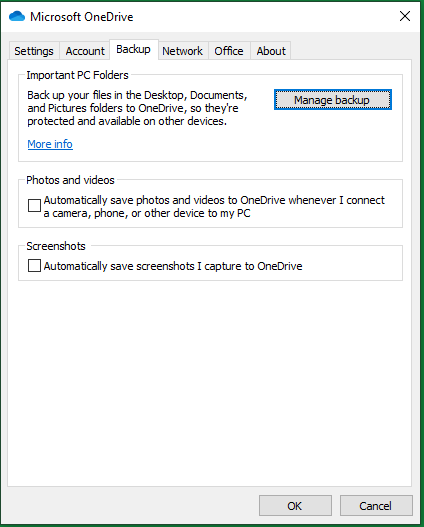View the About tab
This screenshot has height=527, width=424.
[x=271, y=51]
